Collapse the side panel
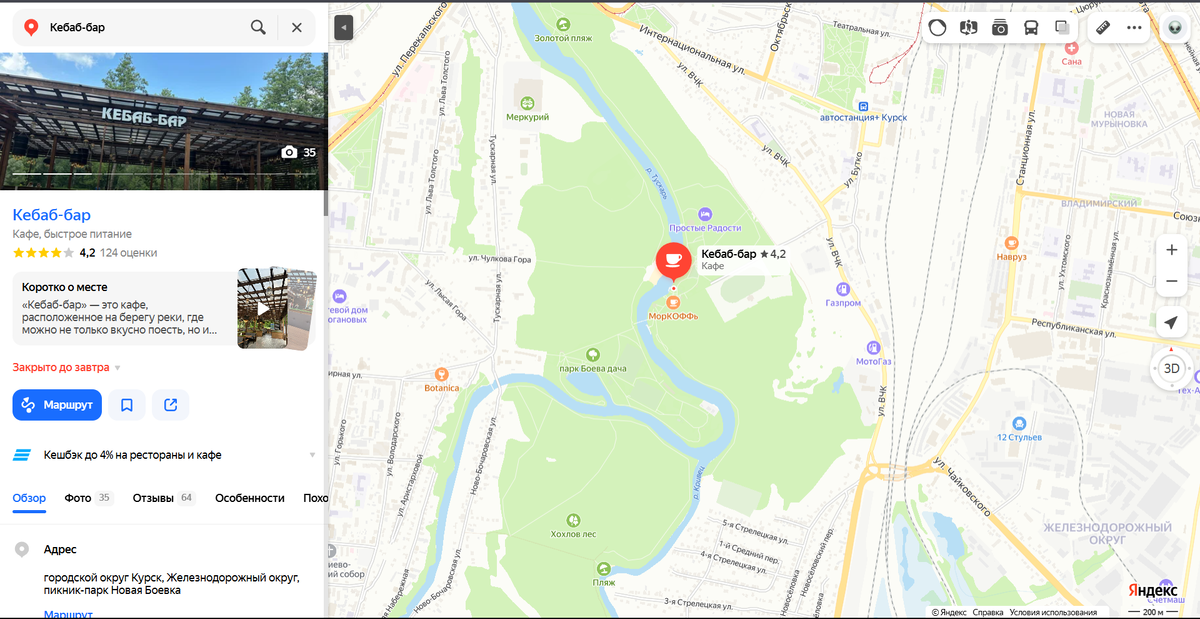 pyautogui.click(x=343, y=27)
